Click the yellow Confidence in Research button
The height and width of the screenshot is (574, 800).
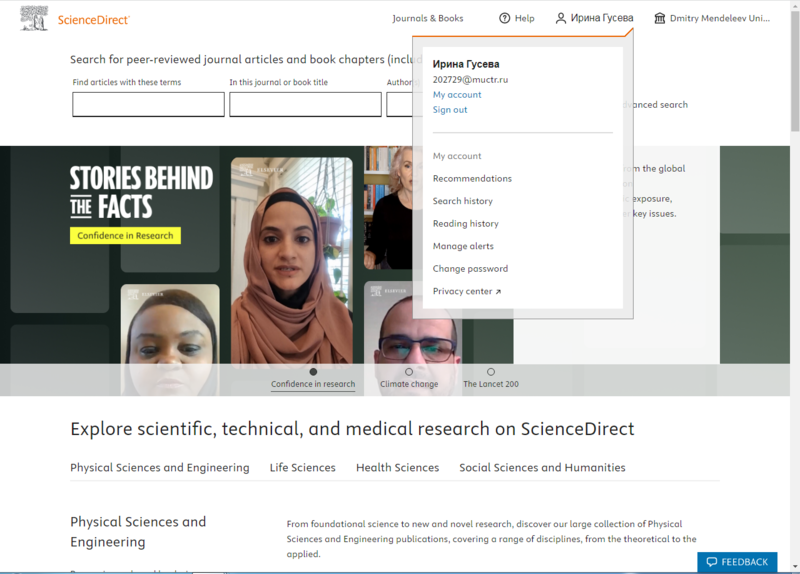tap(125, 235)
